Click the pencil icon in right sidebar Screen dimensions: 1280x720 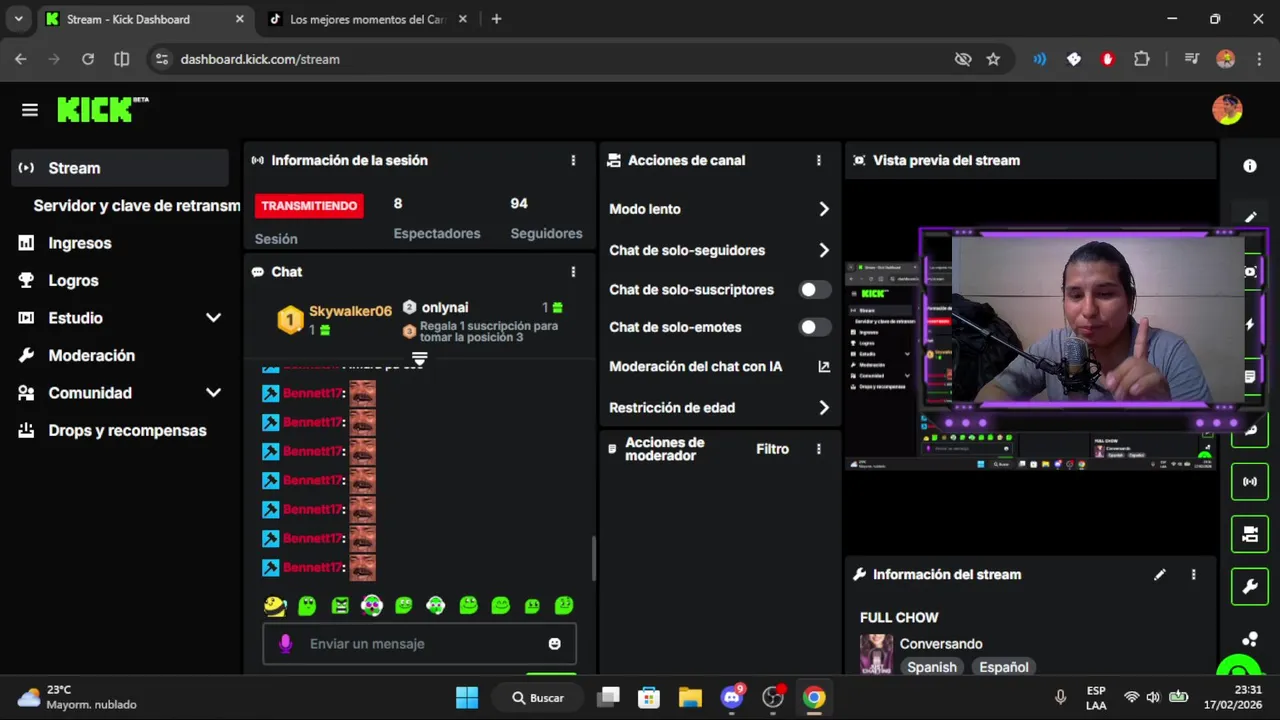point(1250,217)
